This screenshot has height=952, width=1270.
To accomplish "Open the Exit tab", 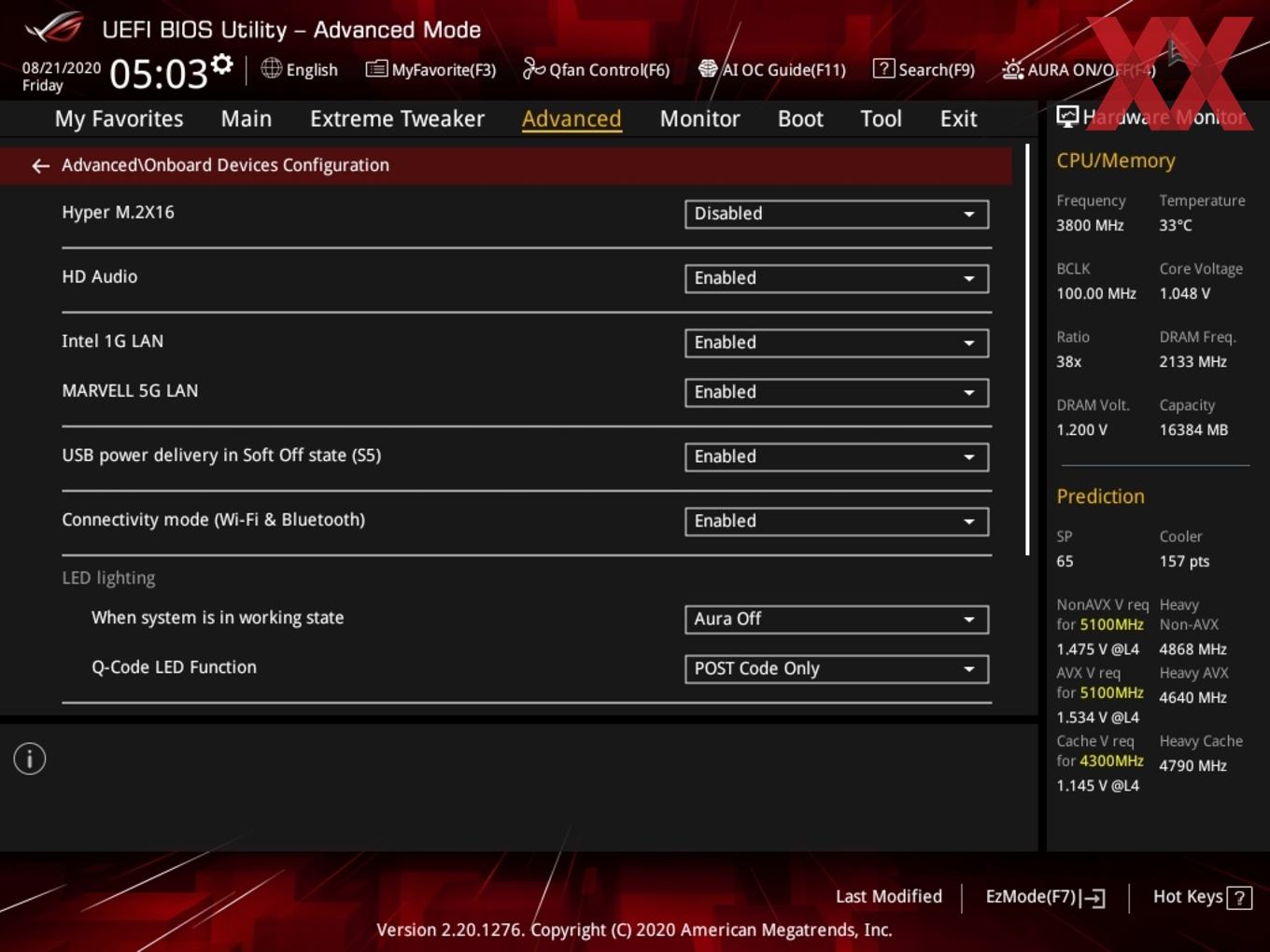I will click(x=958, y=119).
